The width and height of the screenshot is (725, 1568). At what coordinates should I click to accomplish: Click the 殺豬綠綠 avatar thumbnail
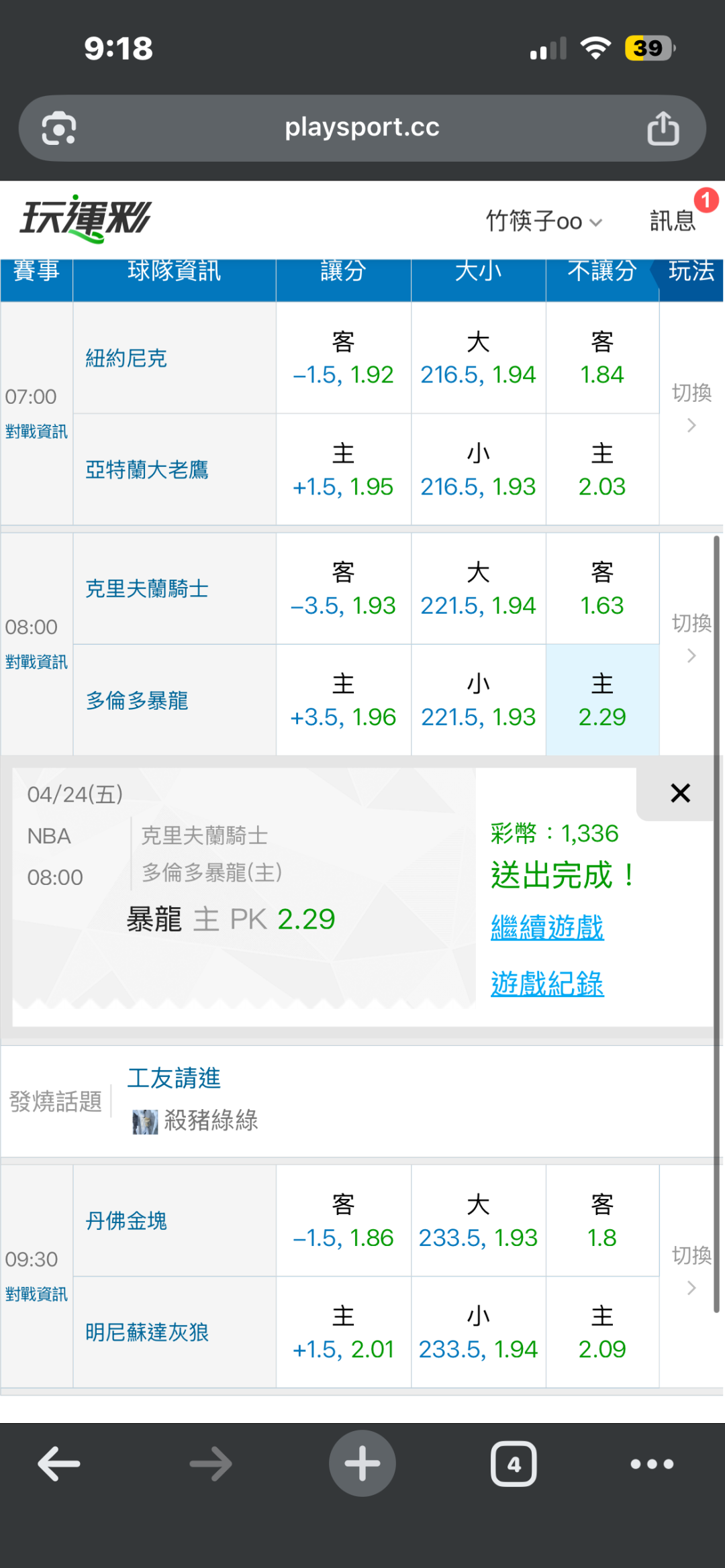point(145,1122)
